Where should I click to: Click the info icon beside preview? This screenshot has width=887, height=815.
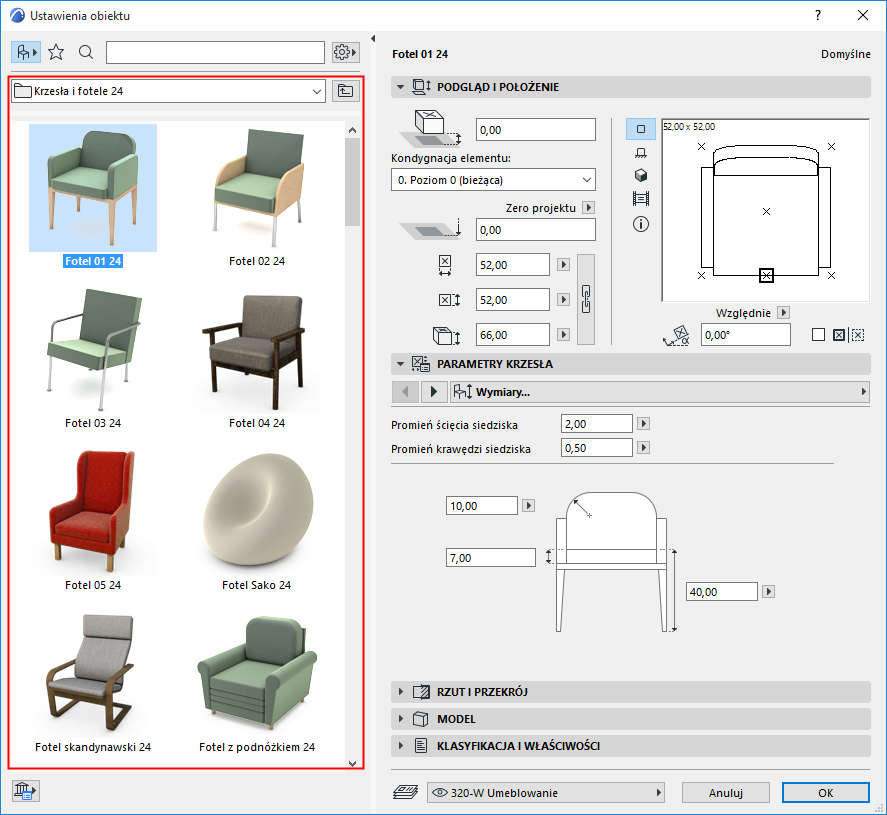pos(641,224)
